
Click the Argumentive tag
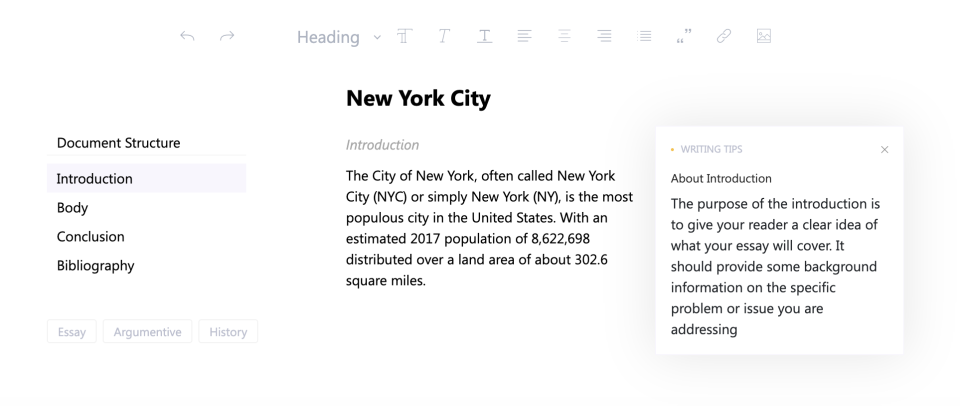[148, 331]
